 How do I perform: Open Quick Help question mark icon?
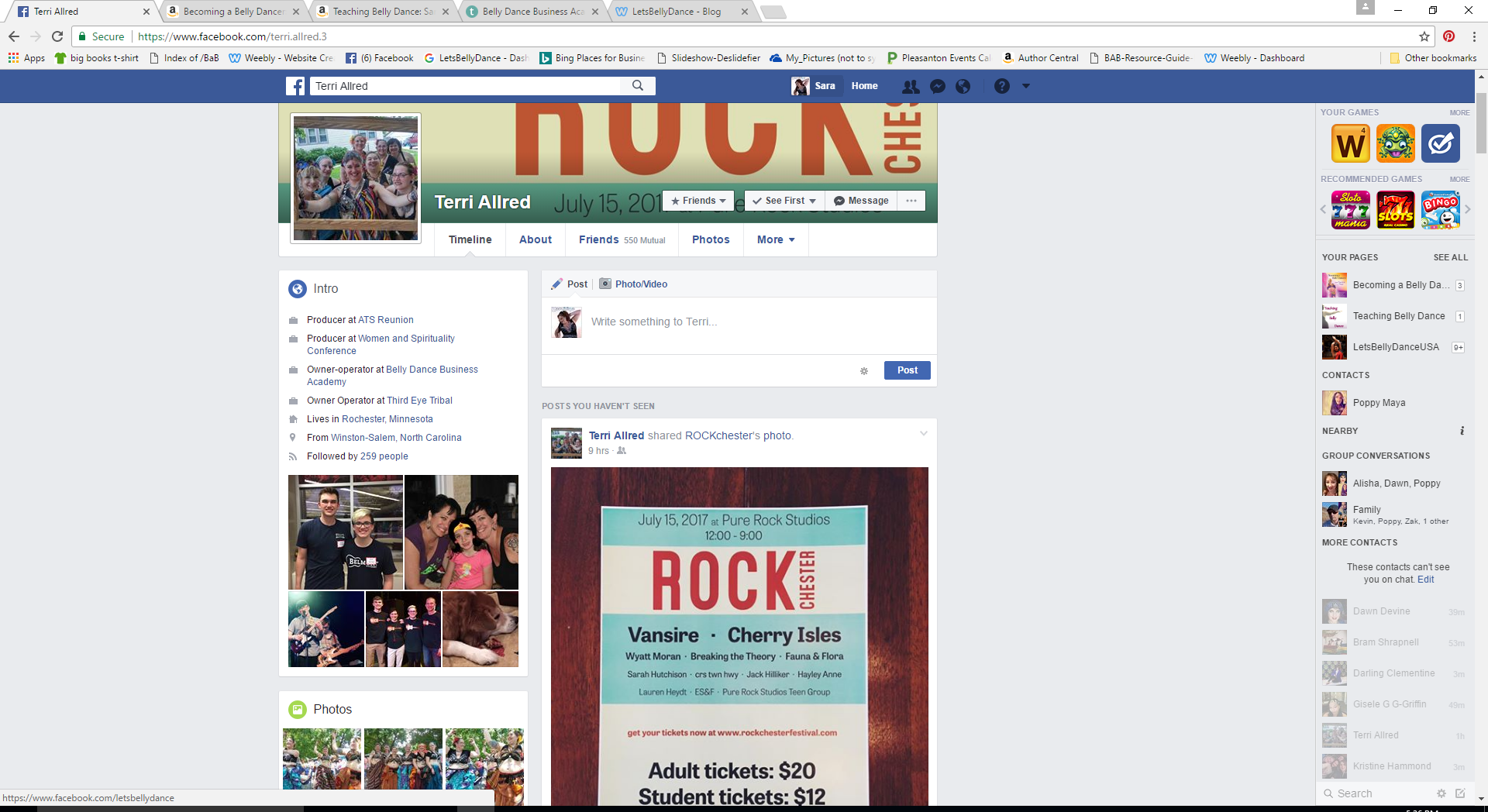click(x=1001, y=86)
